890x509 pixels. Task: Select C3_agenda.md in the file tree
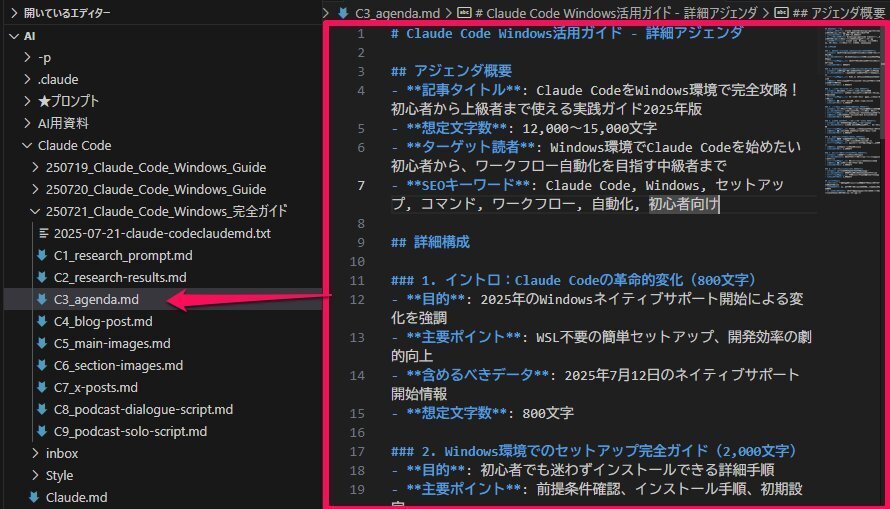[96, 300]
